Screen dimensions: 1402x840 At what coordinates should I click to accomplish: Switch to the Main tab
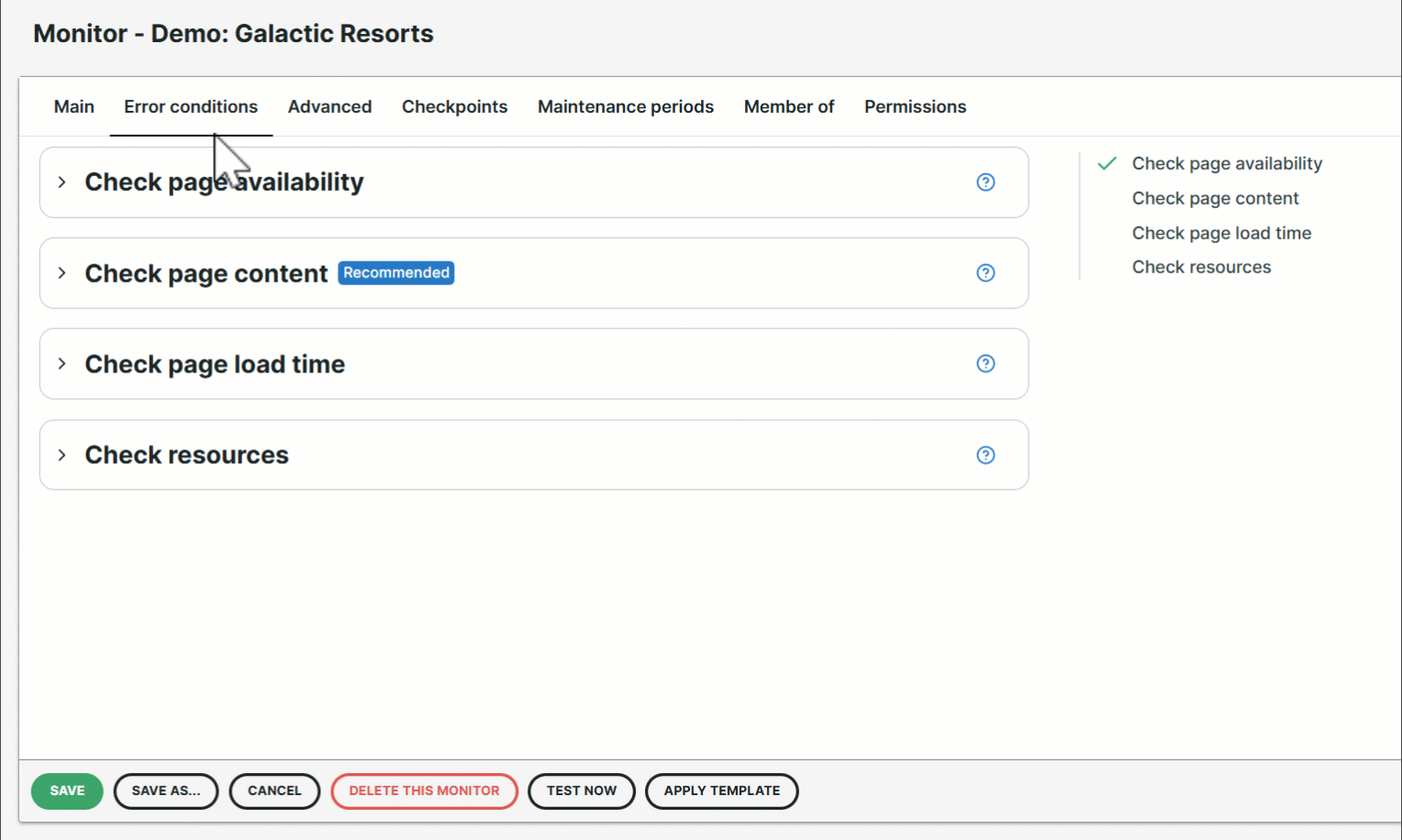[74, 106]
